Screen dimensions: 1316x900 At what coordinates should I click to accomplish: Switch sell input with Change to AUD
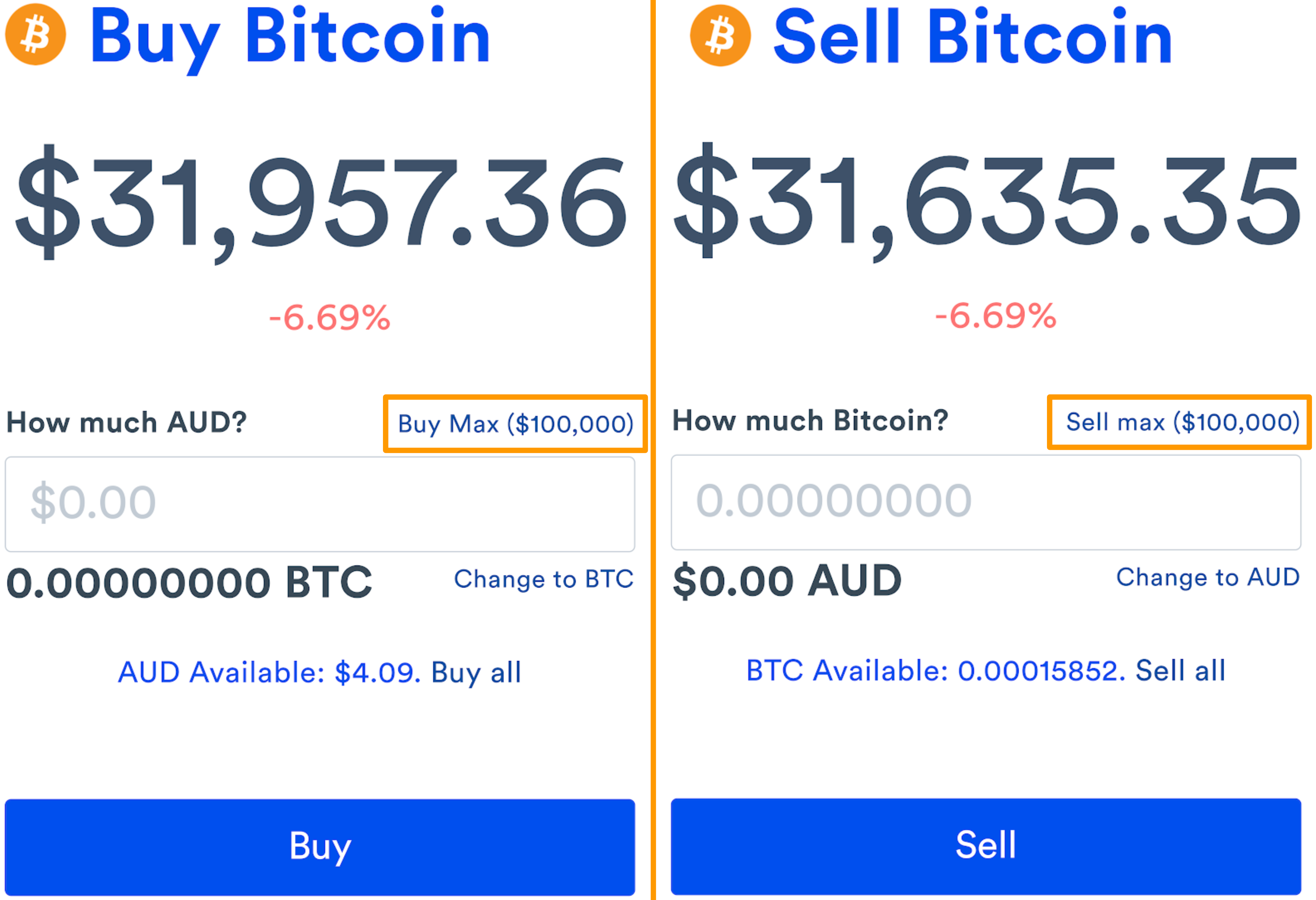click(x=1207, y=577)
